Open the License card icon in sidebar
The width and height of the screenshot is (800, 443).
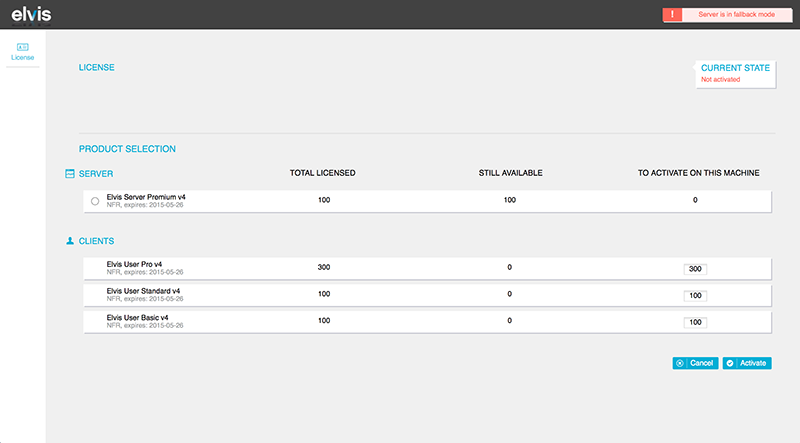(x=22, y=46)
